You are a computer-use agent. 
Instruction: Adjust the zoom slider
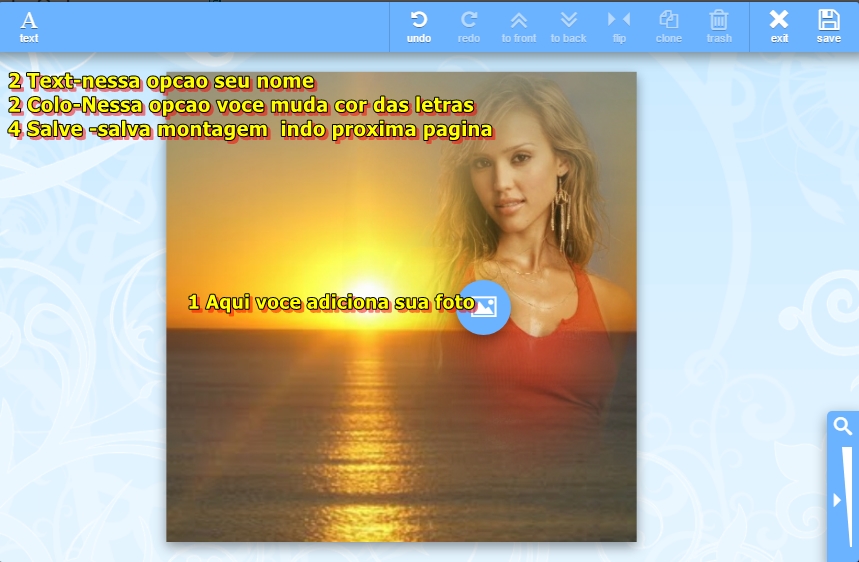click(x=848, y=497)
